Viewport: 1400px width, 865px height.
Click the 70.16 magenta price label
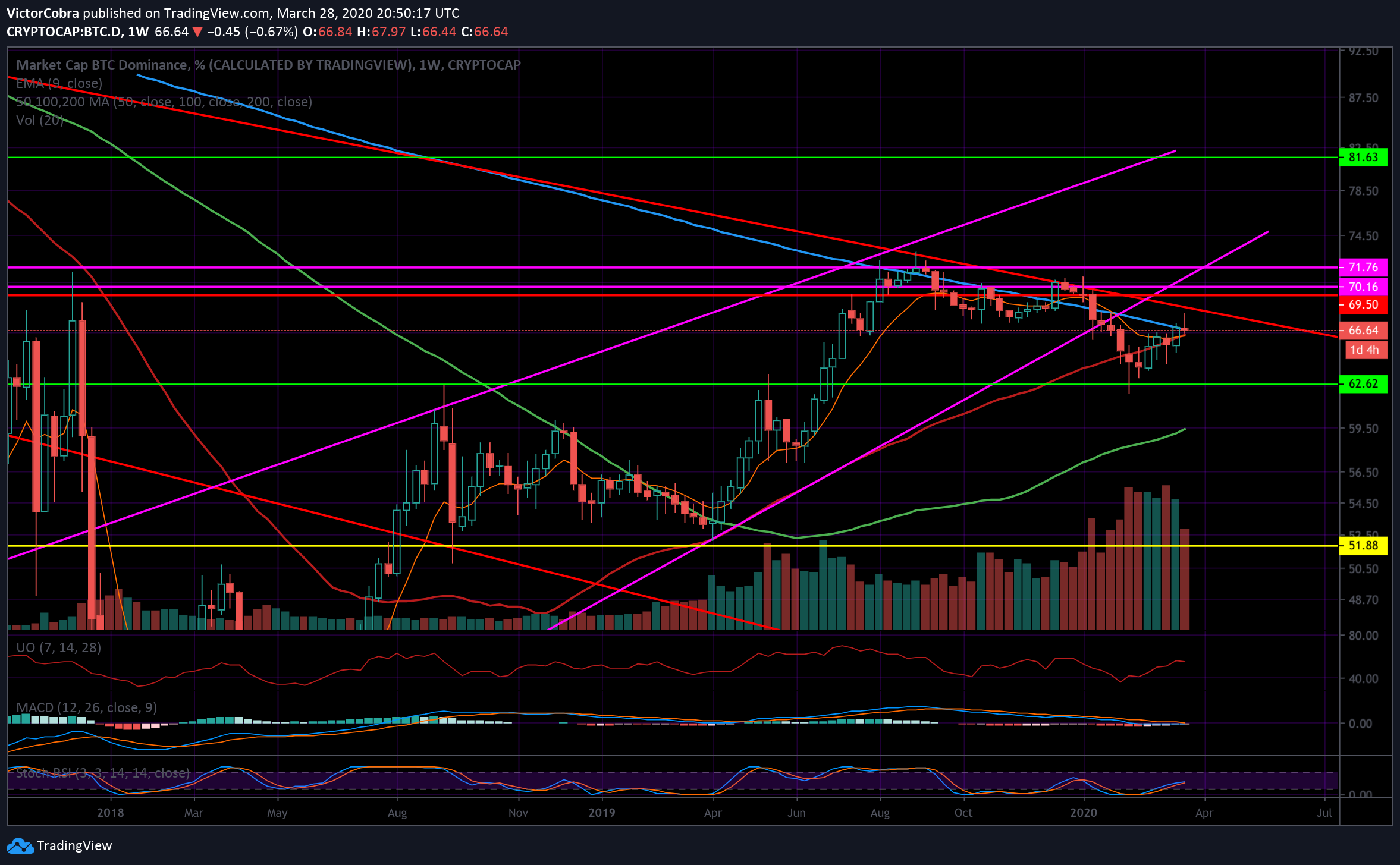(x=1363, y=287)
